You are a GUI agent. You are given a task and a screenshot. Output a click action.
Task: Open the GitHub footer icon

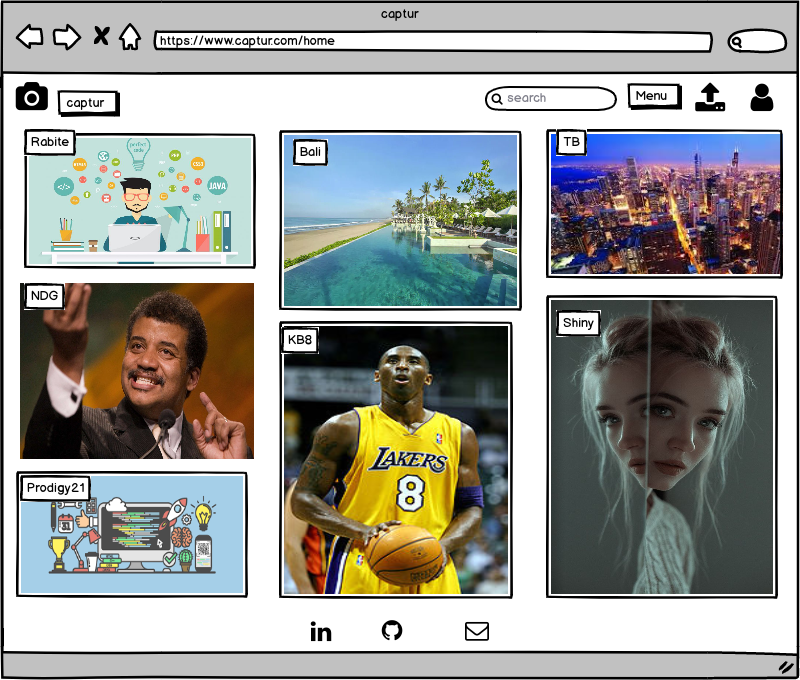(392, 631)
